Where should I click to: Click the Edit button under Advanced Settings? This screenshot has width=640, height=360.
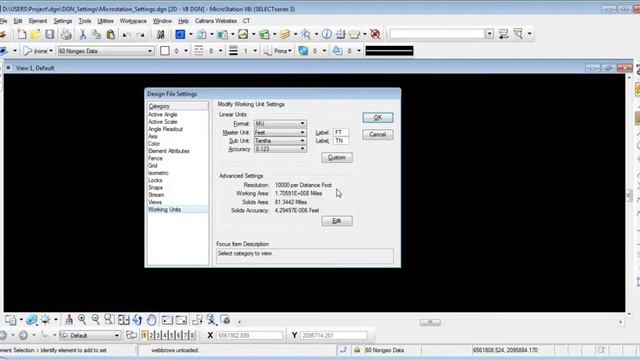click(x=337, y=221)
